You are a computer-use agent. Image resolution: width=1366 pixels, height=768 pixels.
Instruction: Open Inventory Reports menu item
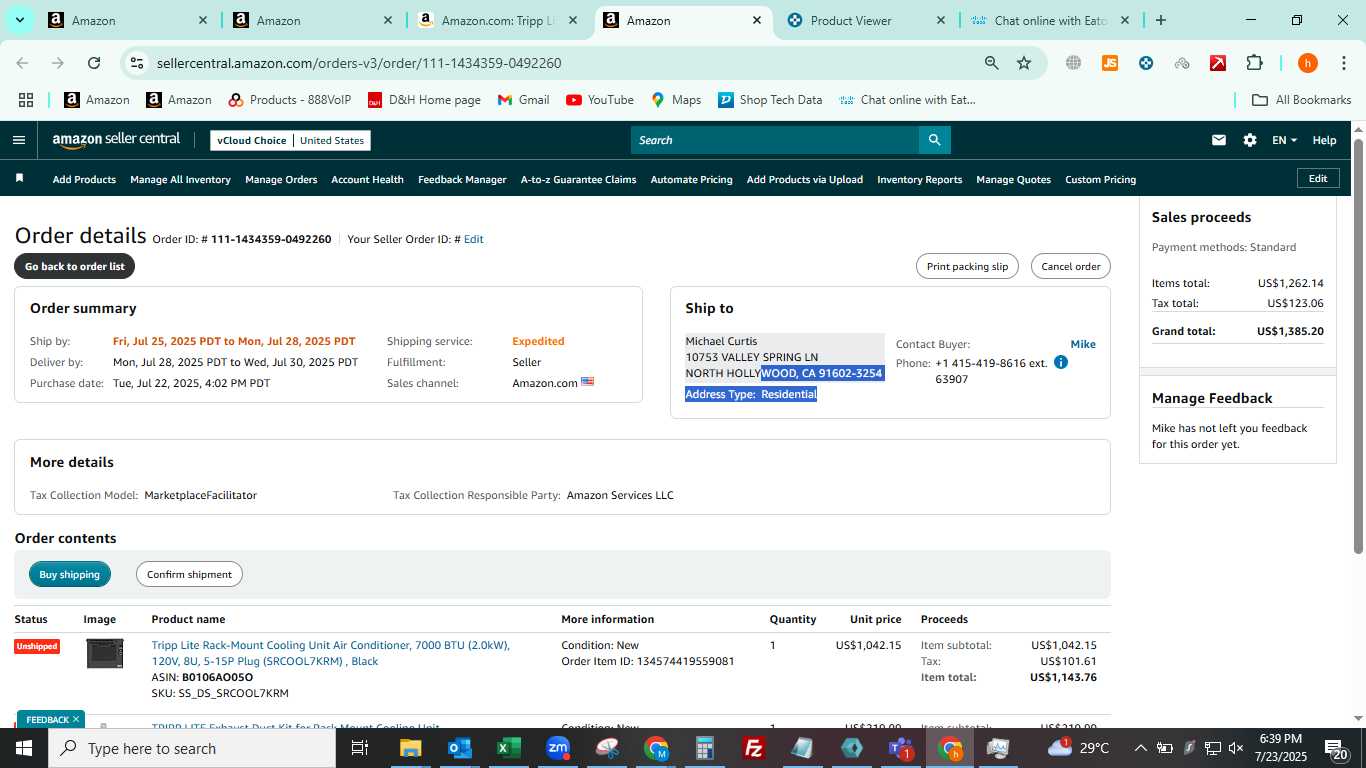(919, 180)
